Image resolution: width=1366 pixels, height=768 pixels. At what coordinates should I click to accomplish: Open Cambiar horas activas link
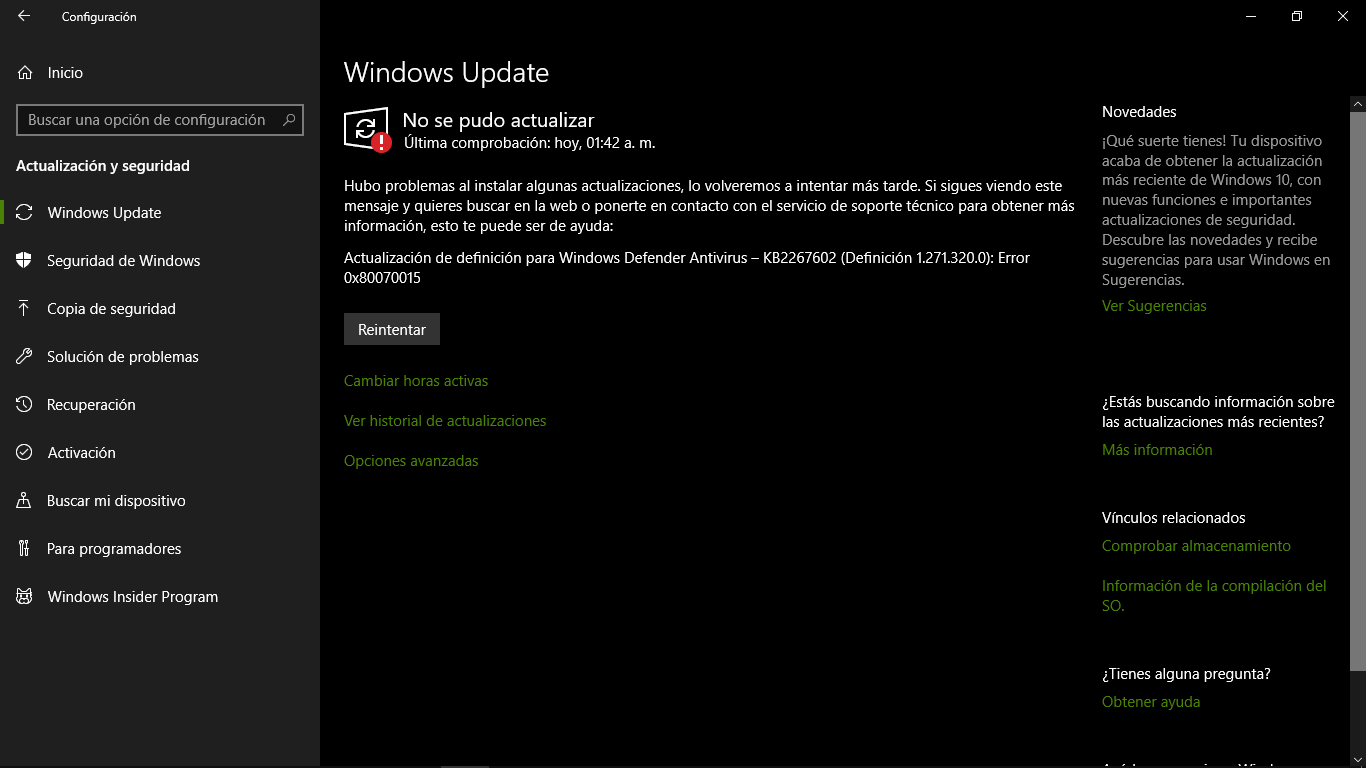pos(416,381)
